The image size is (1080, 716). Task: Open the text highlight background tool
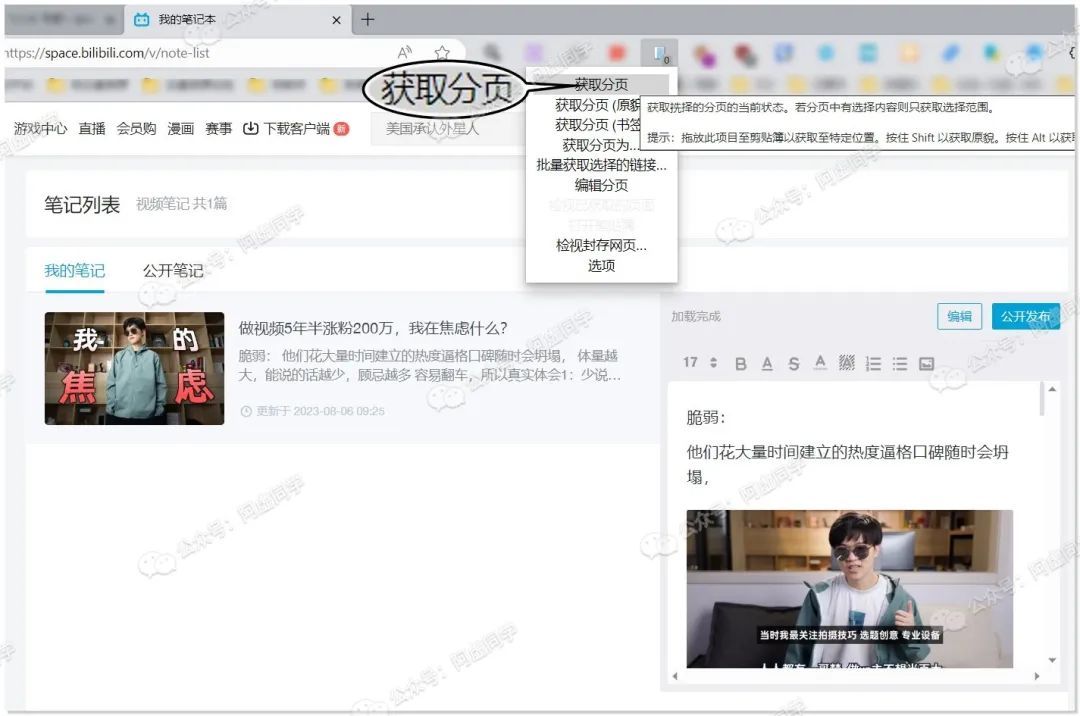click(847, 363)
